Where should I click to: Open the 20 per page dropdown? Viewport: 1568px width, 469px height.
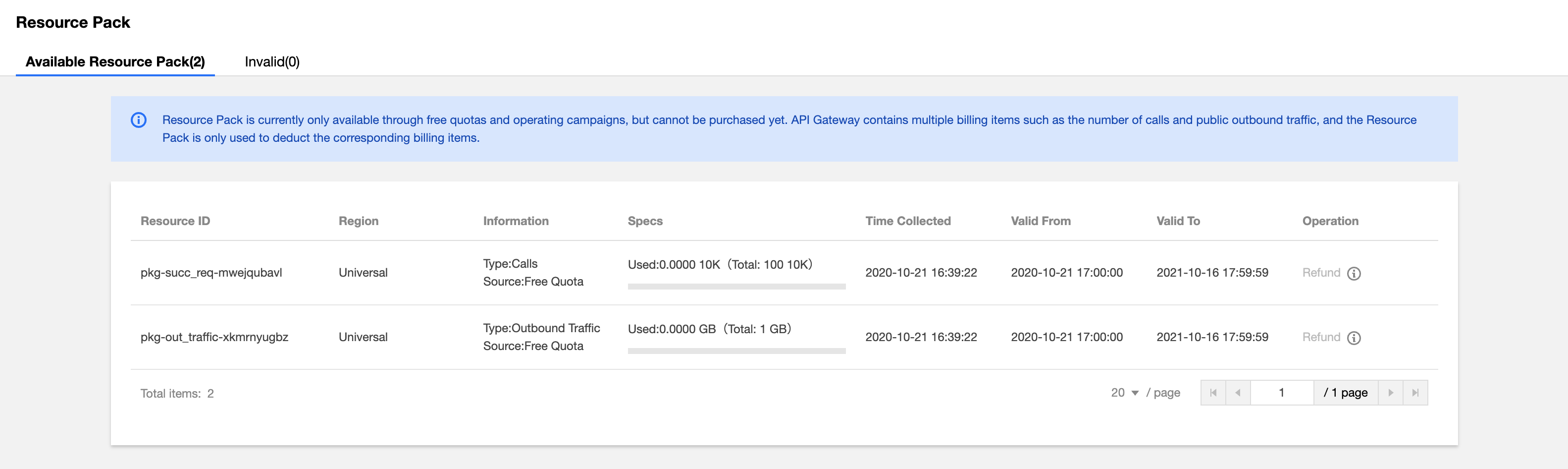click(x=1125, y=393)
